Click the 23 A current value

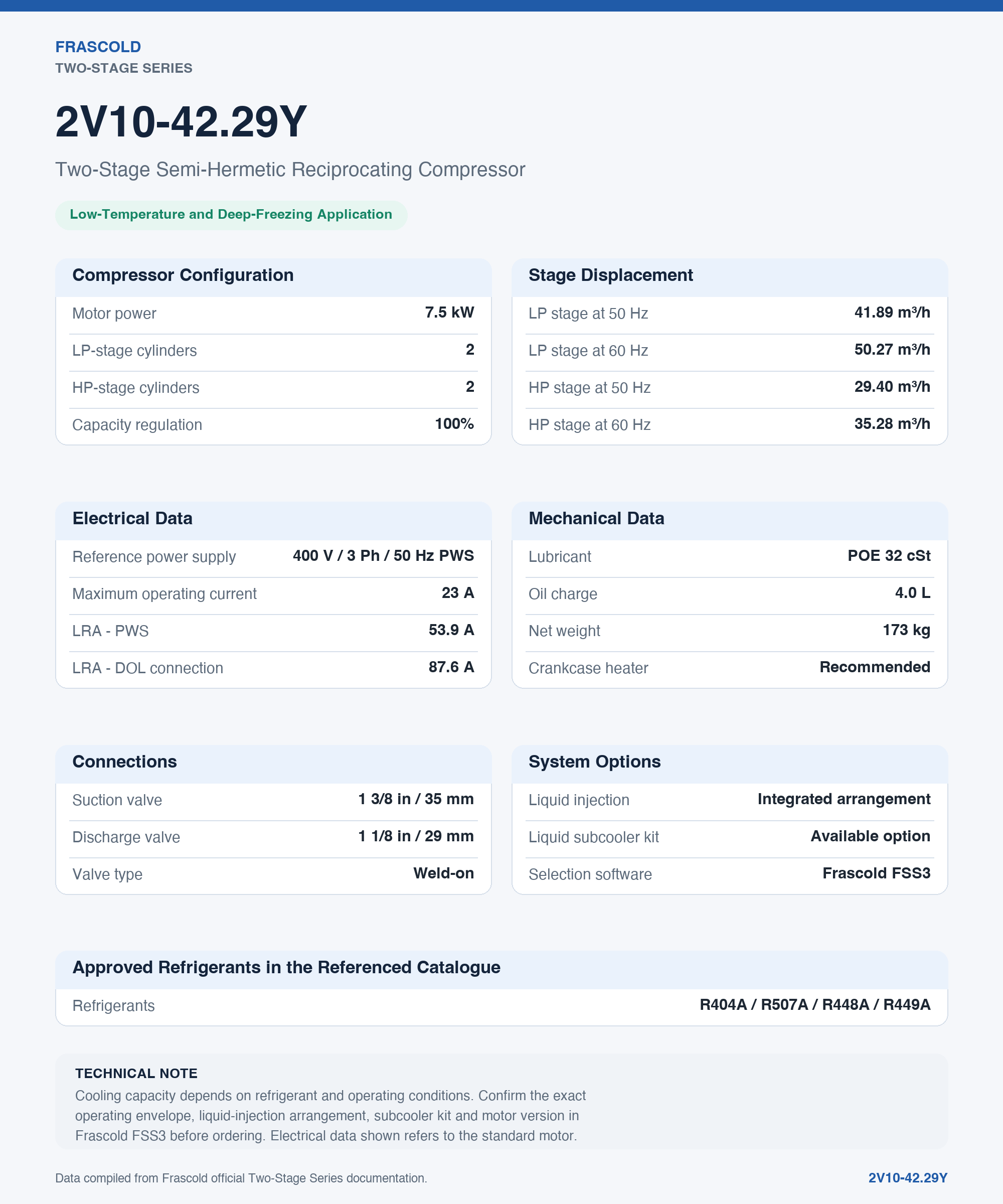coord(458,593)
